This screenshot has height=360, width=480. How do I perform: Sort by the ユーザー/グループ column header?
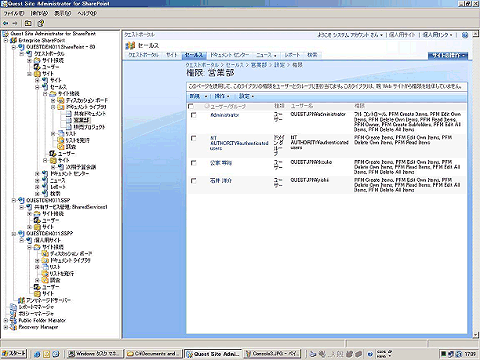228,106
